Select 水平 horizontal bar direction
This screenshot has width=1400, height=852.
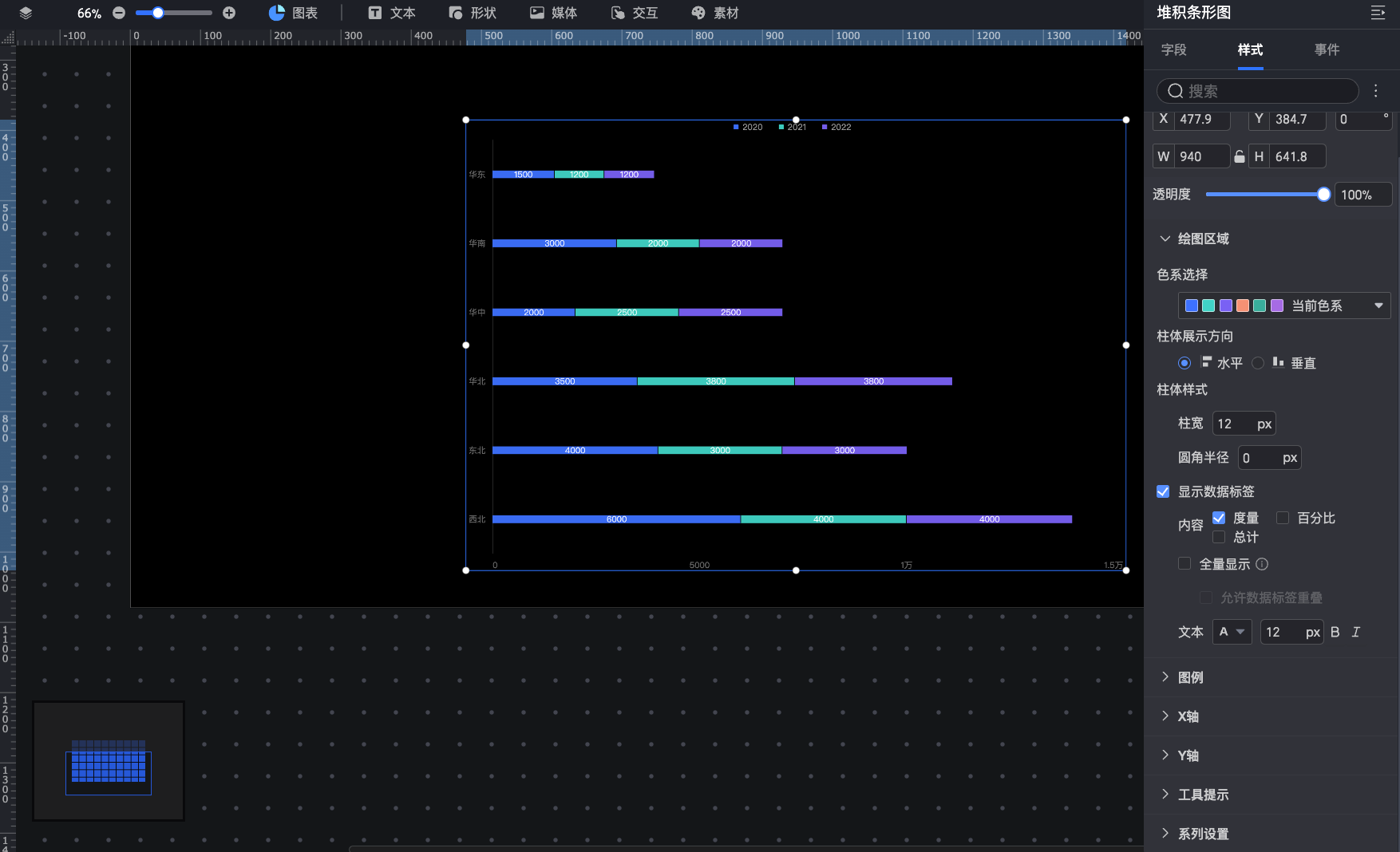1184,363
